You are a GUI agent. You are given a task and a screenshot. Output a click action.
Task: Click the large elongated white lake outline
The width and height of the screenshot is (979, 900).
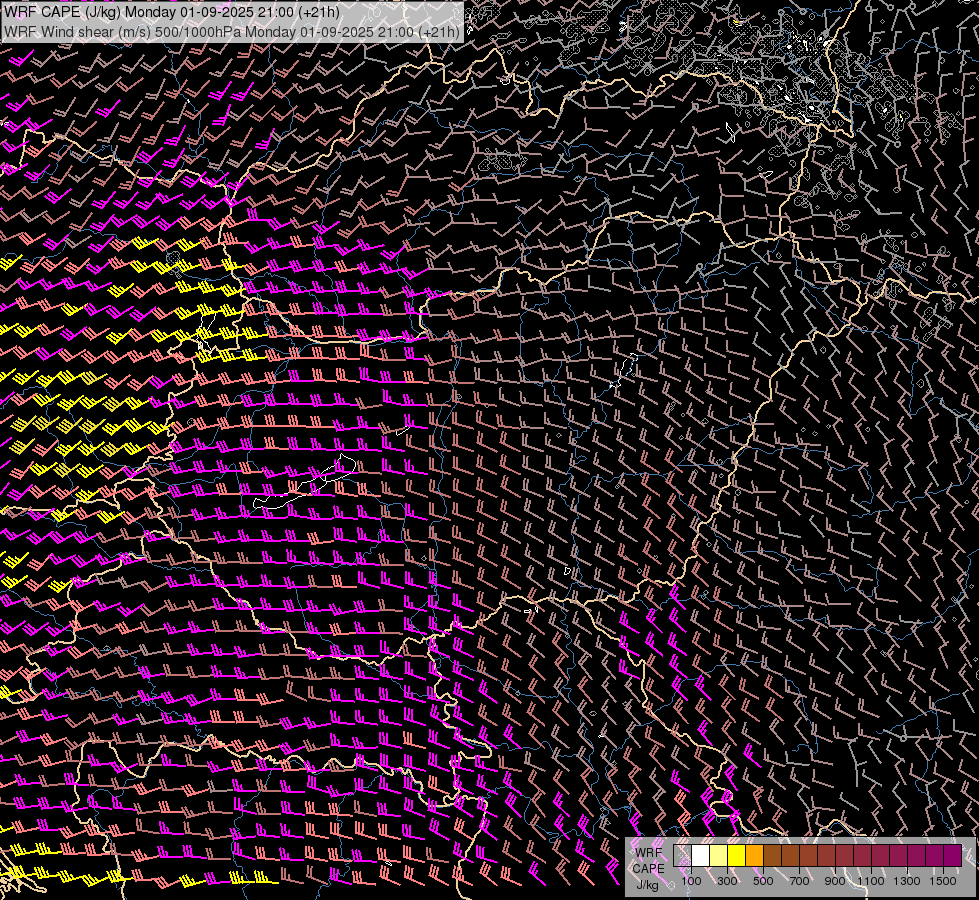(x=305, y=483)
